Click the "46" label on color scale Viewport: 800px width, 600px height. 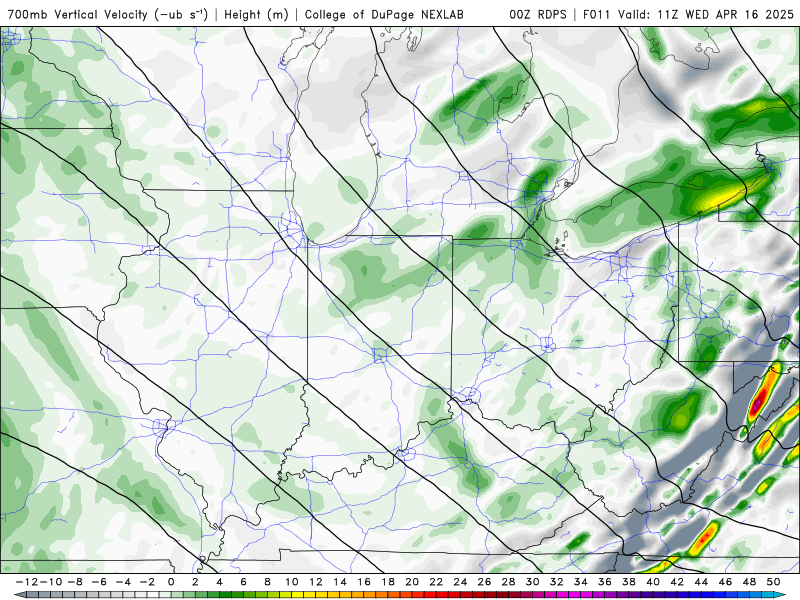tap(726, 582)
